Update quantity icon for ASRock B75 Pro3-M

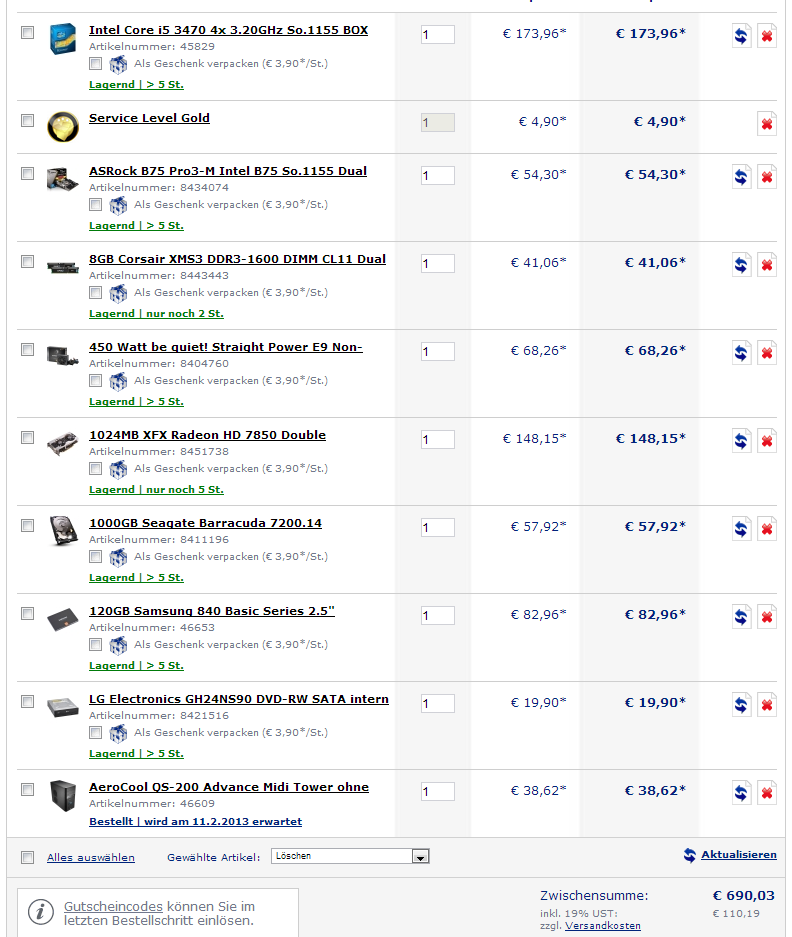(x=741, y=177)
